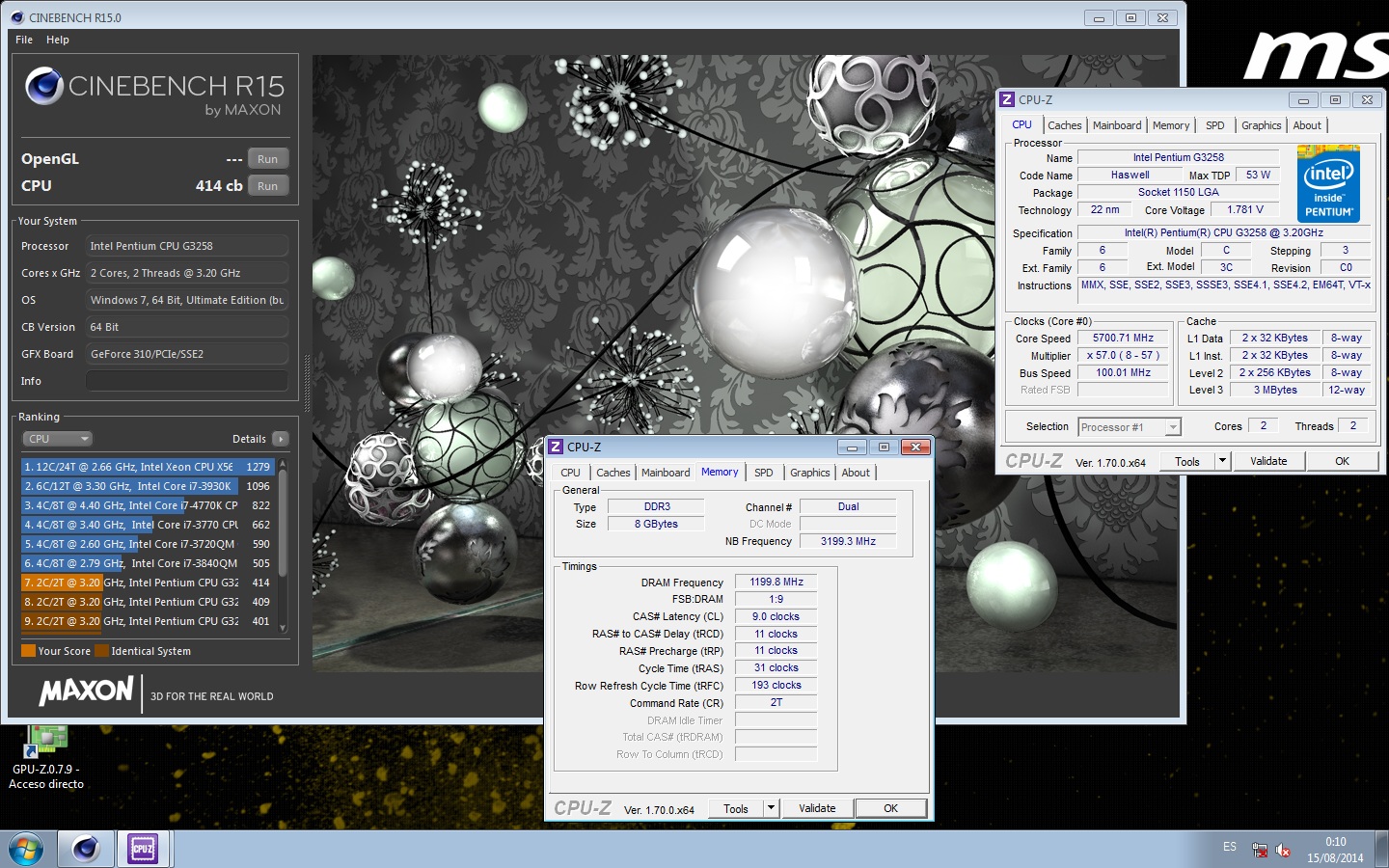Select ranking row i7-3770 662
Screen dimensions: 1389x868
[x=148, y=525]
